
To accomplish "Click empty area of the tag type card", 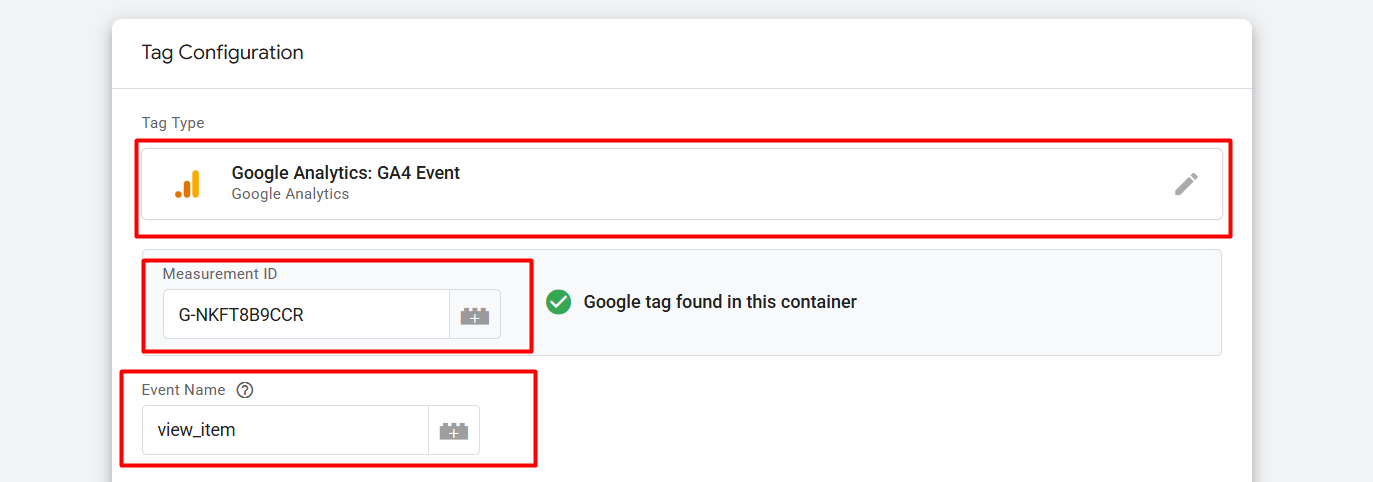I will (x=800, y=184).
